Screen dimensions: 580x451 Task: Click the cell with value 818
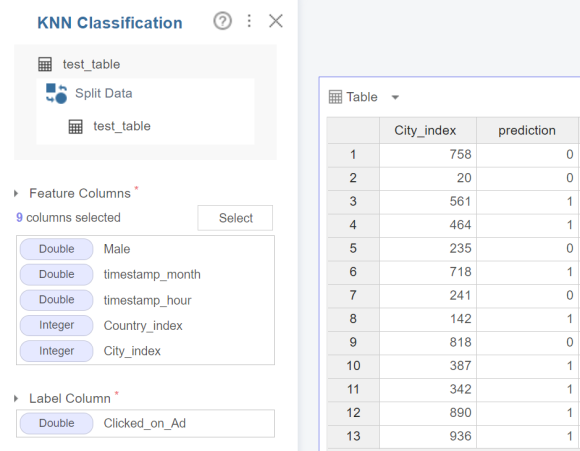pos(428,342)
